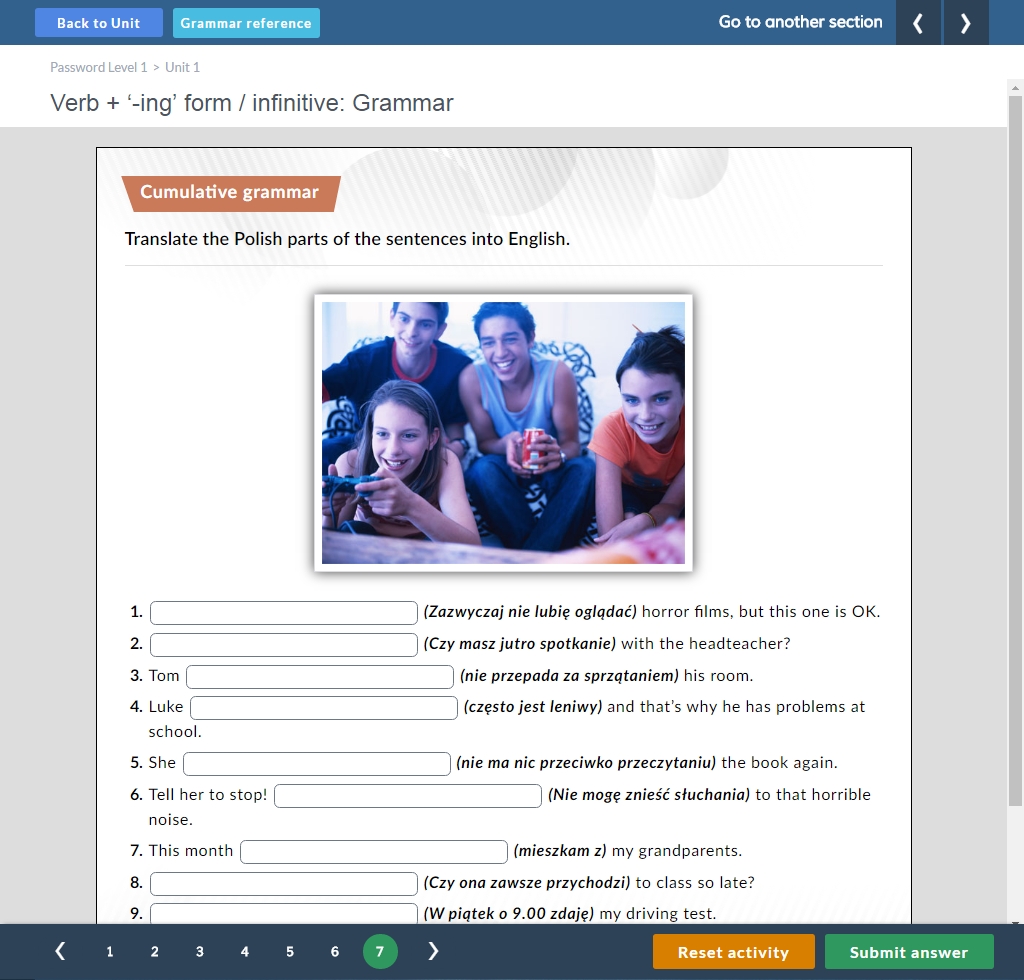Jump to activity page 3
Viewport: 1024px width, 980px height.
pos(200,951)
